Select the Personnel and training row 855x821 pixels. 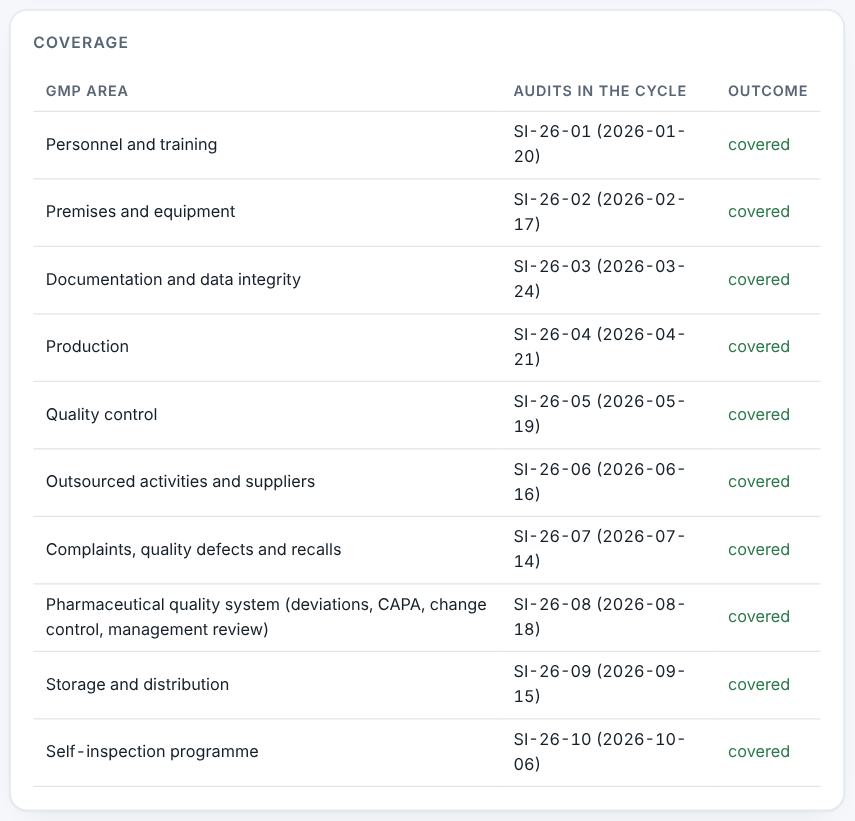pyautogui.click(x=426, y=145)
